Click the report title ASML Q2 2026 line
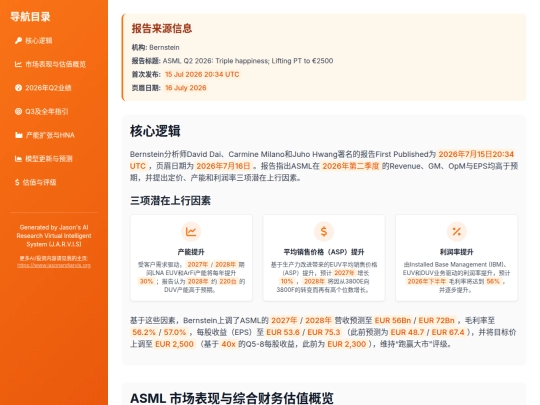 pos(232,61)
